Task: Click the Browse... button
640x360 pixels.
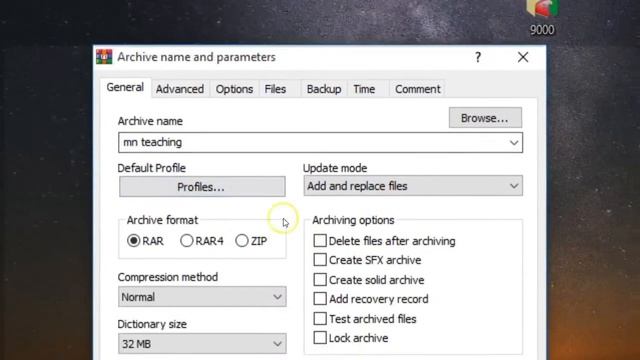Action: (x=485, y=118)
